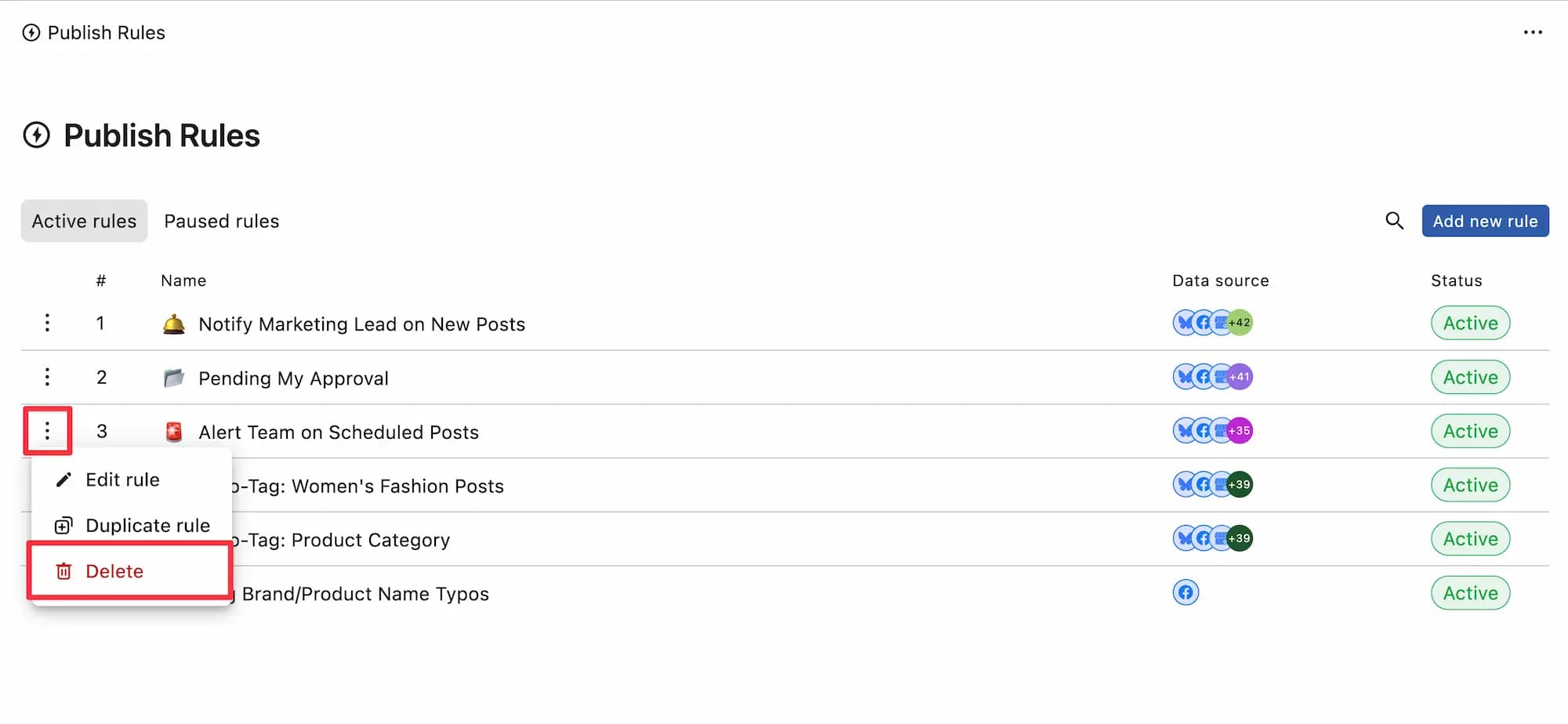Toggle Active status of Pending My Approval rule
The width and height of the screenshot is (1568, 724).
click(x=1470, y=377)
